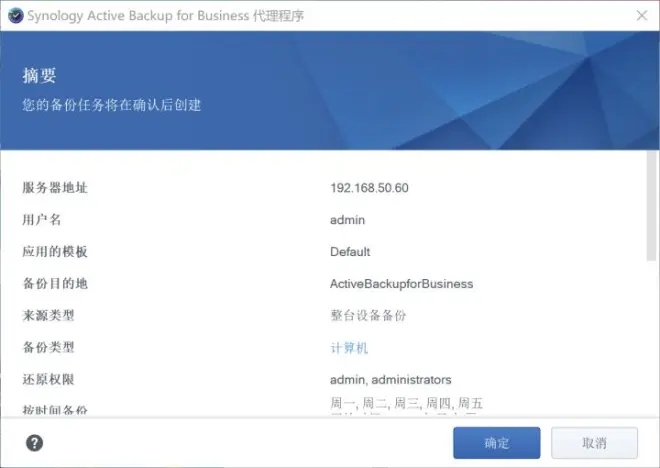Viewport: 660px width, 468px height.
Task: Click the help question mark icon
Action: coord(34,443)
